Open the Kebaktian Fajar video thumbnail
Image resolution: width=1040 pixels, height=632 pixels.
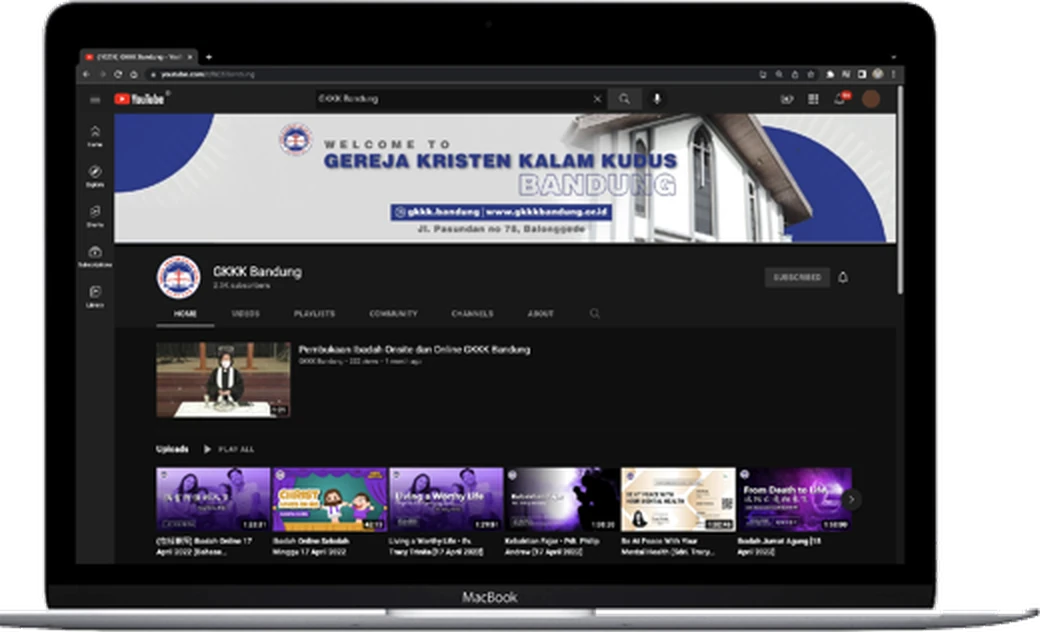coord(562,499)
